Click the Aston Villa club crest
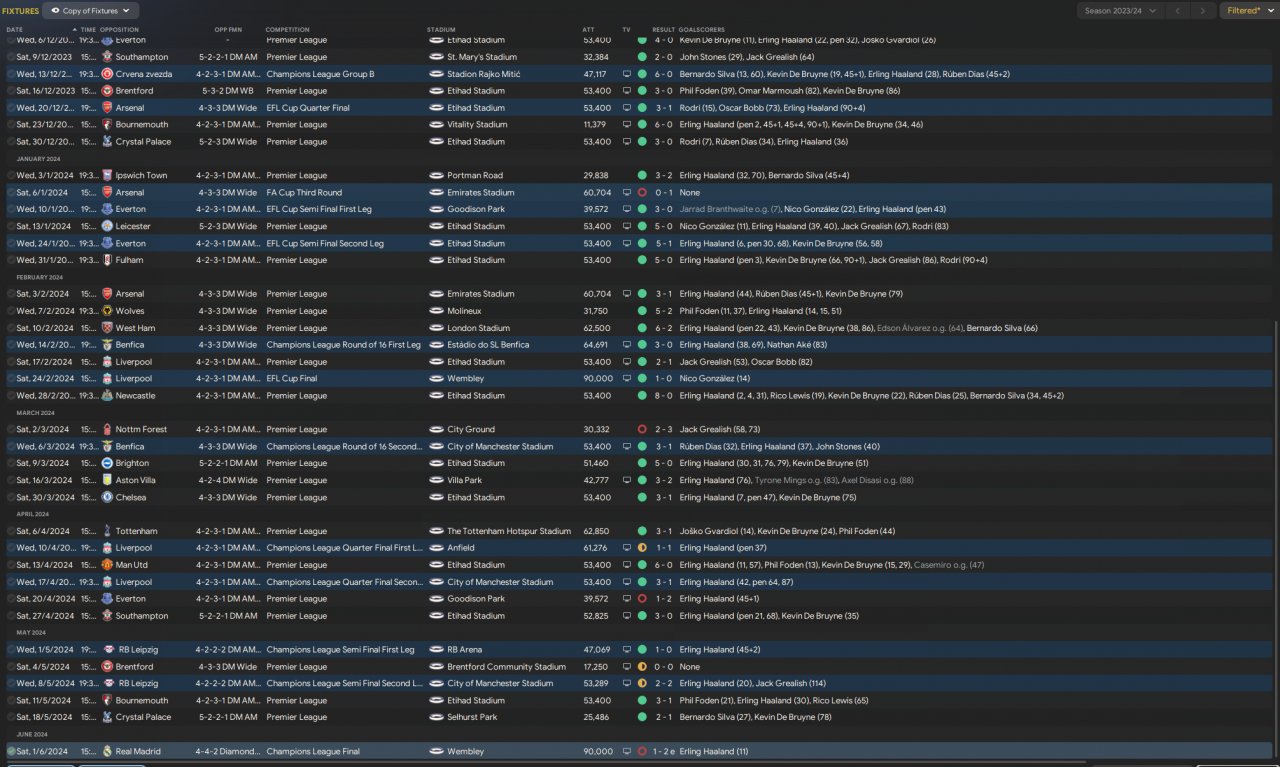 [x=107, y=480]
